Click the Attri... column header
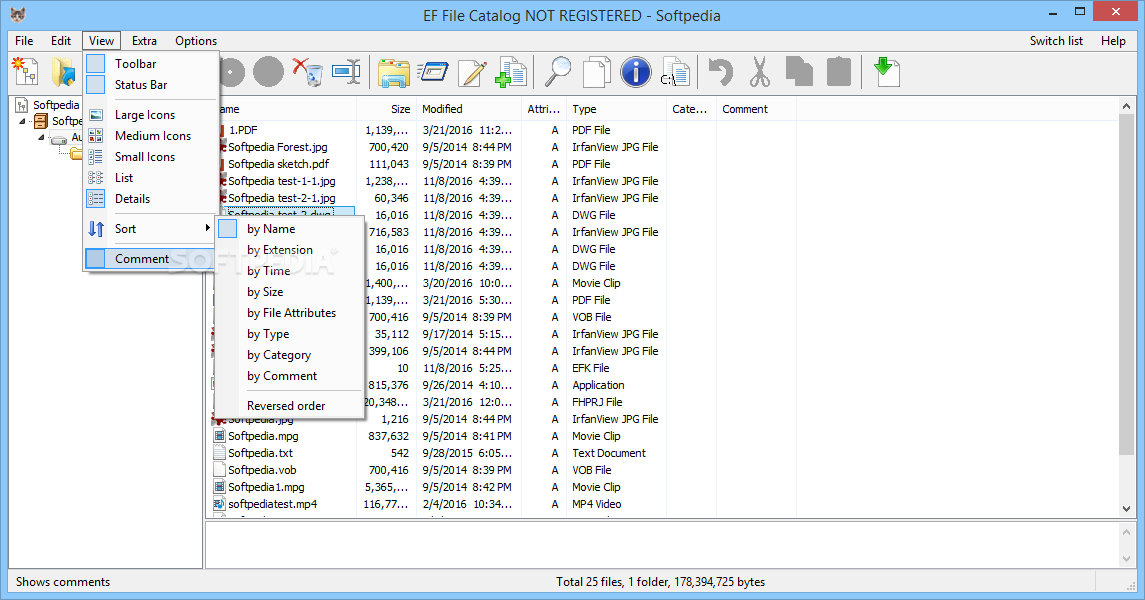The height and width of the screenshot is (600, 1145). pos(544,109)
